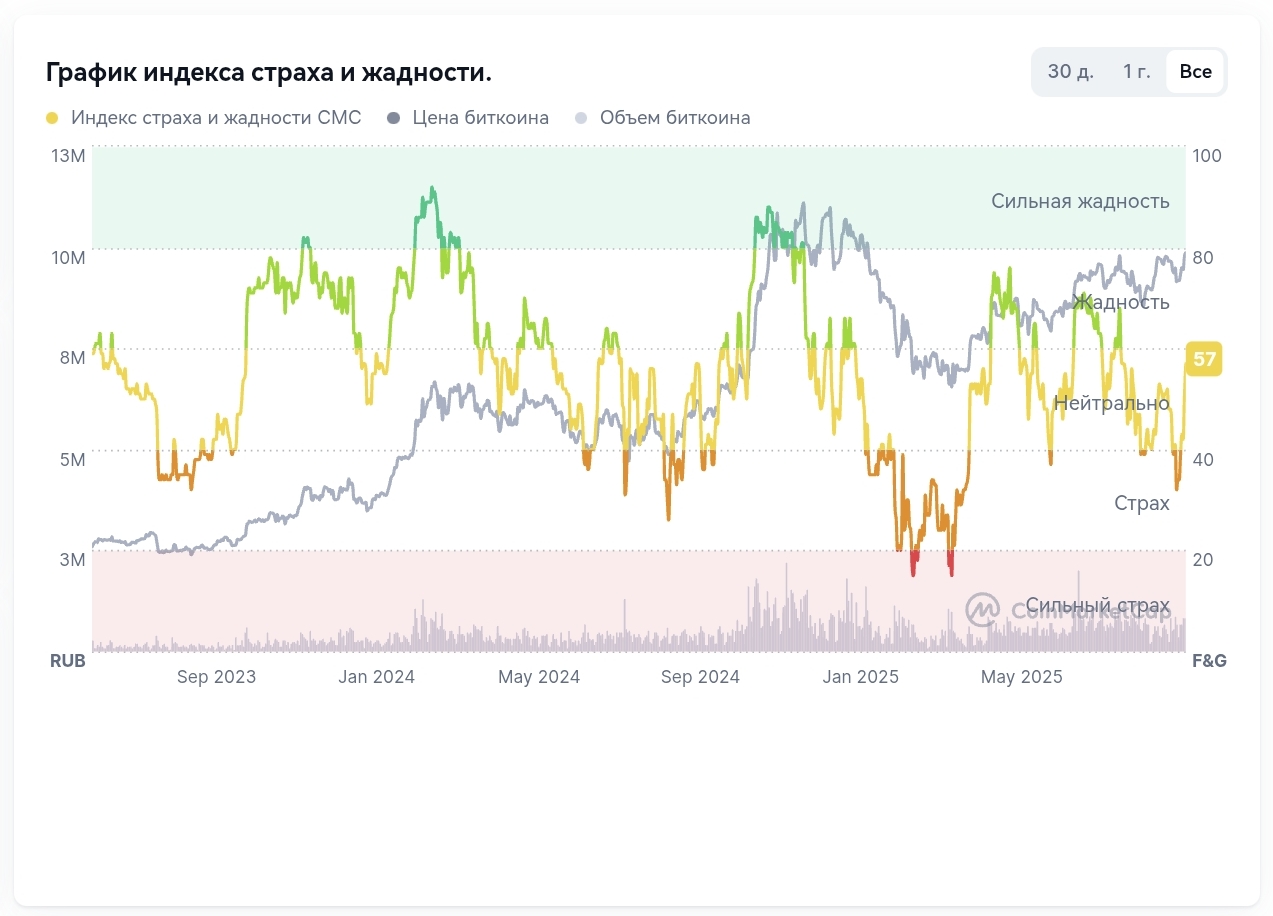Click the CoinMarketCap watermark logo
Image resolution: width=1273 pixels, height=916 pixels.
click(983, 608)
